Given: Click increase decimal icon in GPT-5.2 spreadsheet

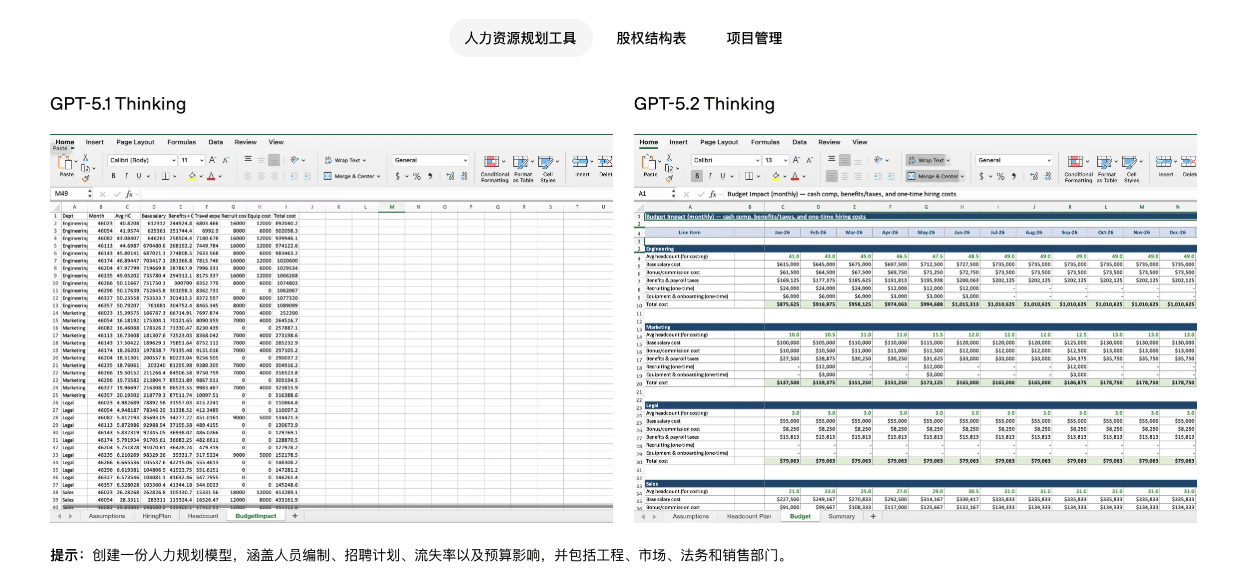Looking at the screenshot, I should [1034, 176].
